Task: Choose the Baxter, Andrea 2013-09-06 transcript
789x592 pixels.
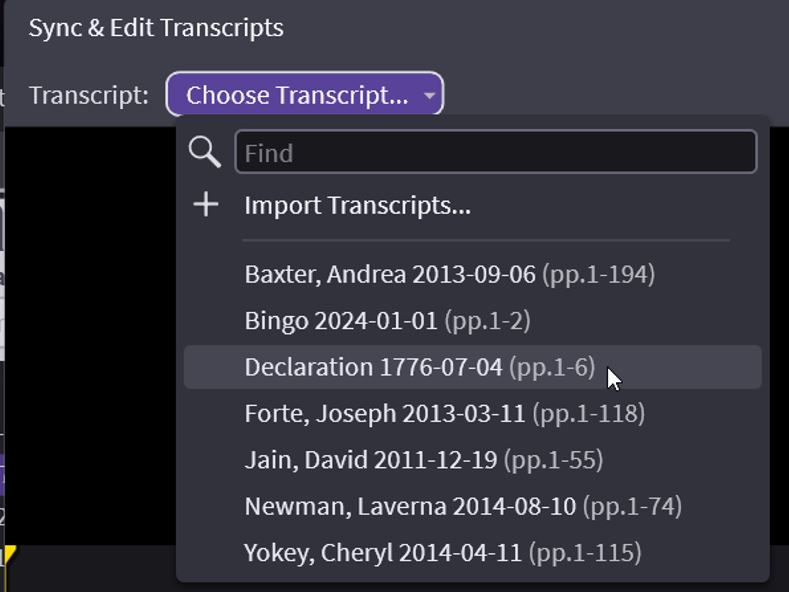Action: click(x=391, y=274)
